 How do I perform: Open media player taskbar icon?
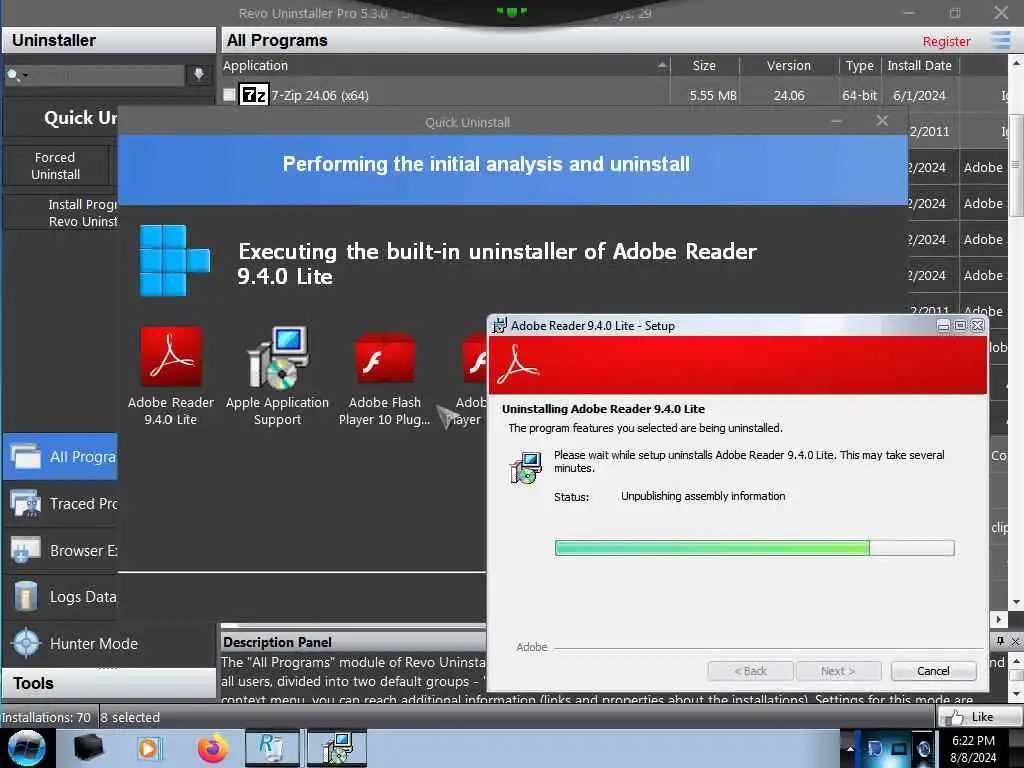pyautogui.click(x=148, y=748)
